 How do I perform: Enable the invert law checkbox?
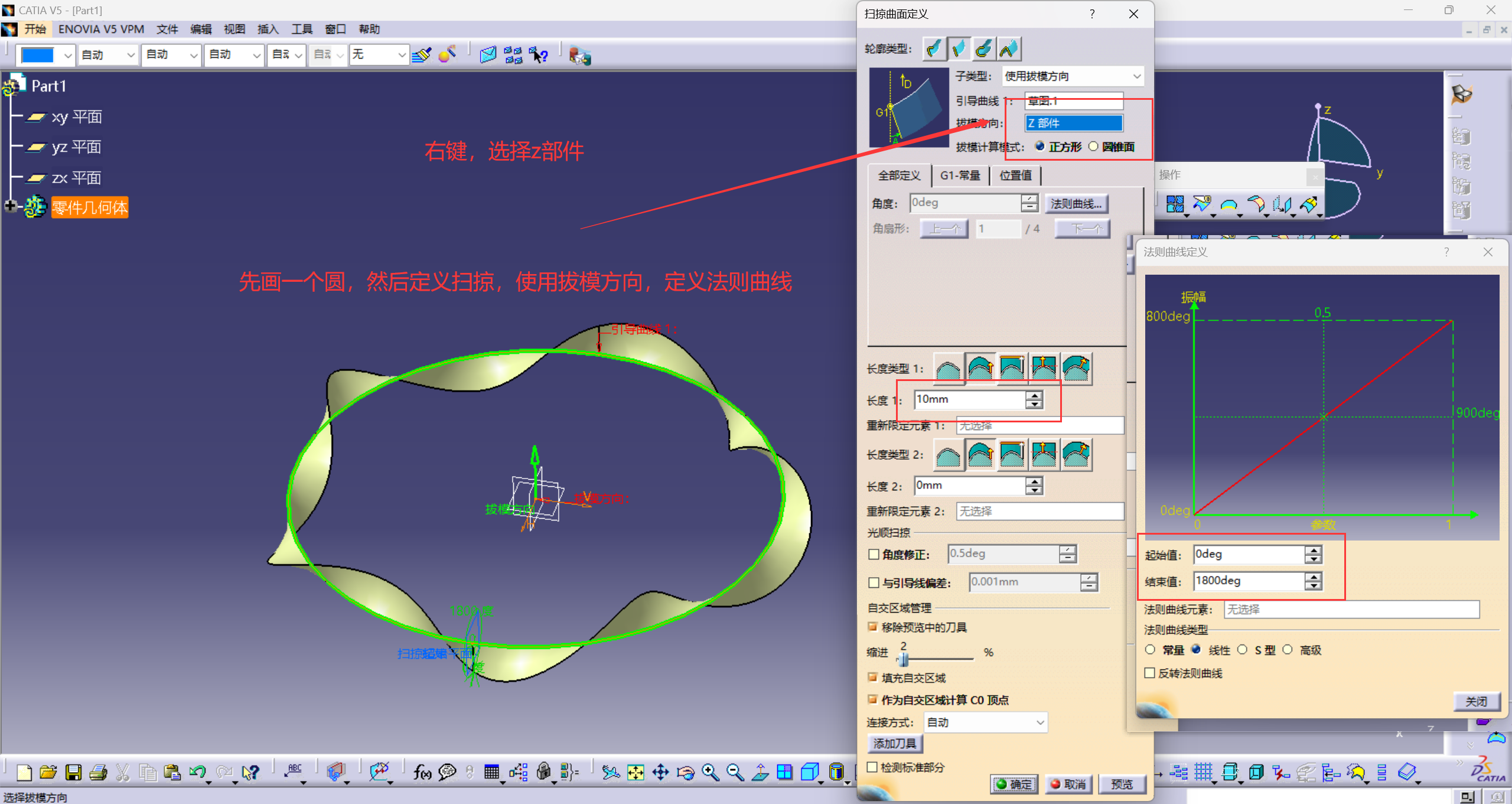coord(1149,673)
